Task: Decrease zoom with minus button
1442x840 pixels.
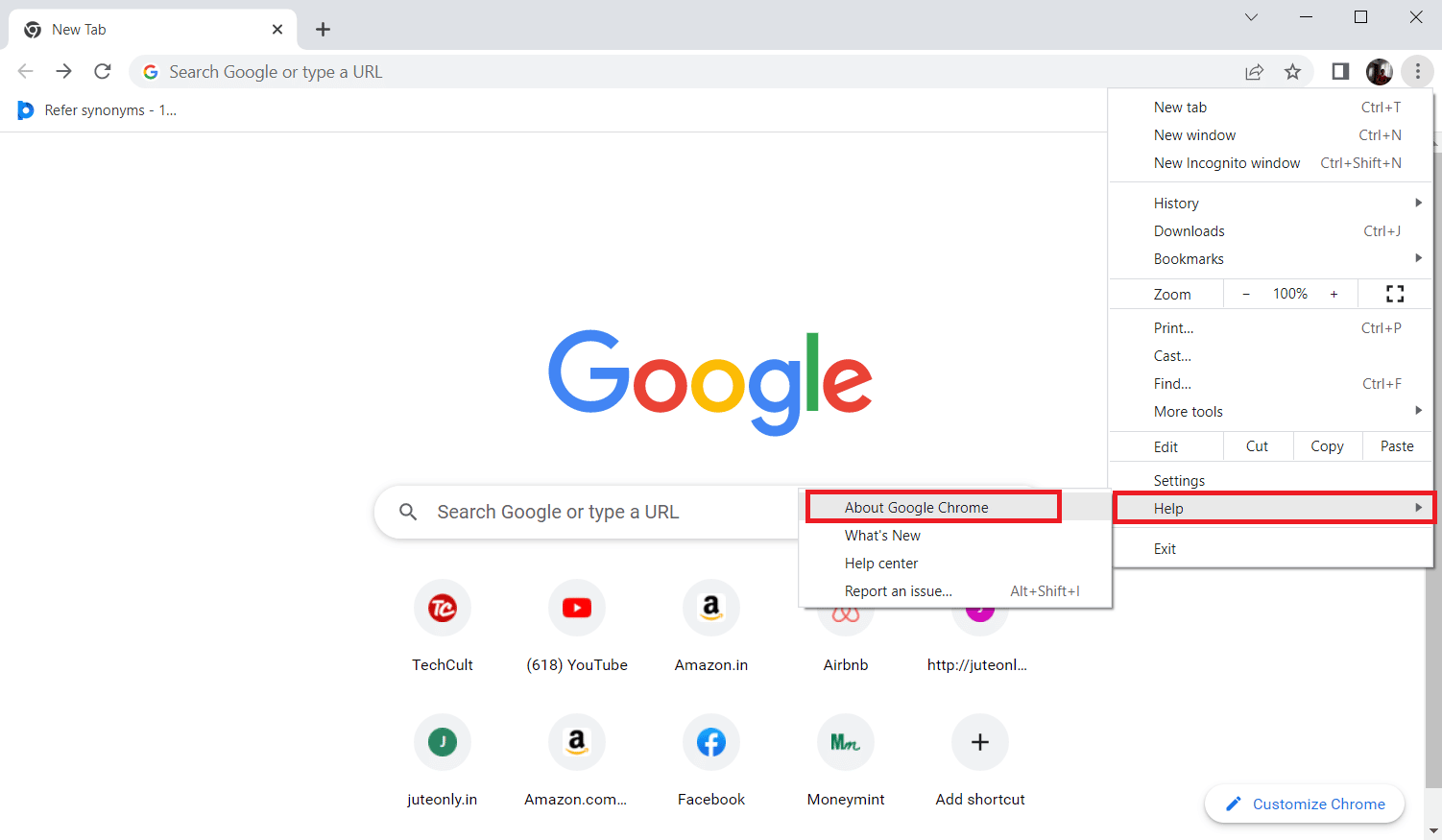Action: tap(1246, 294)
